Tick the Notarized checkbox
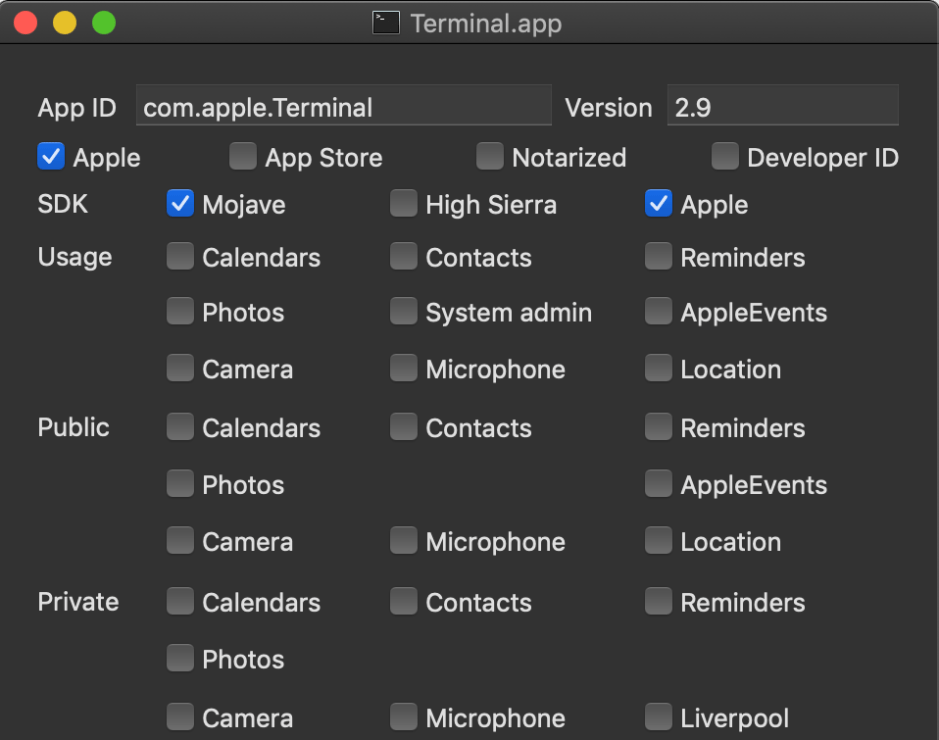The width and height of the screenshot is (939, 740). coord(490,157)
